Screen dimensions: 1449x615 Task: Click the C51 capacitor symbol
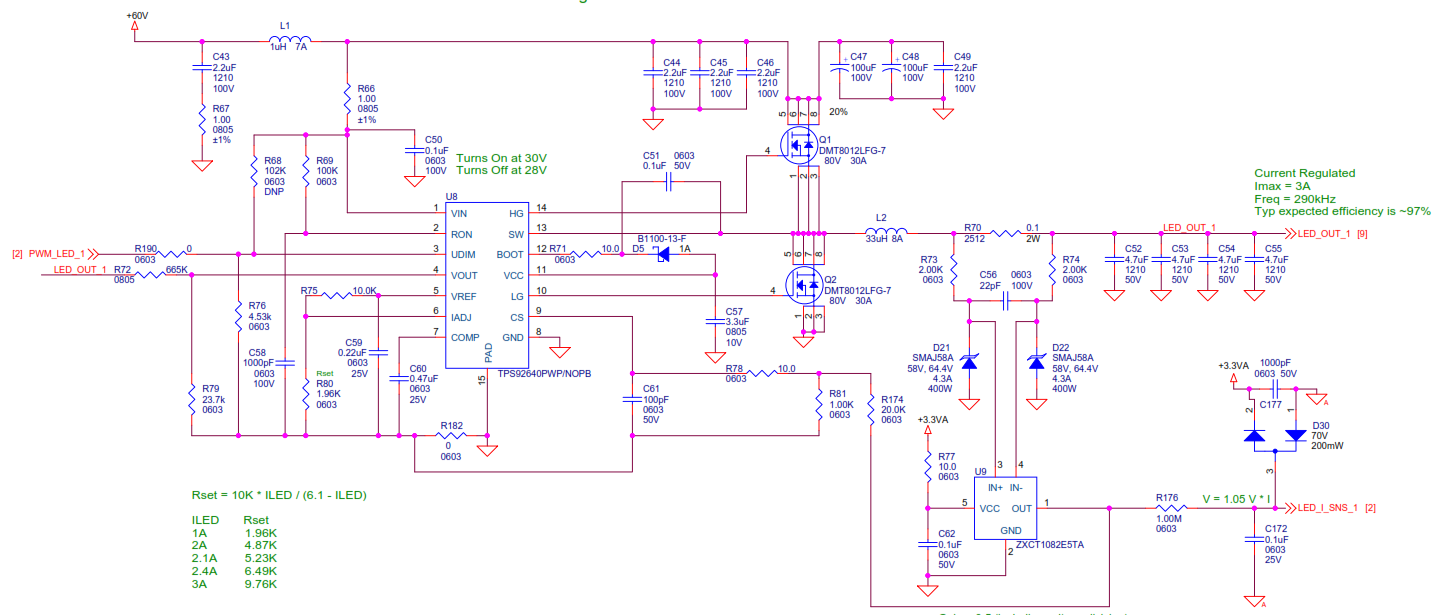click(x=670, y=182)
